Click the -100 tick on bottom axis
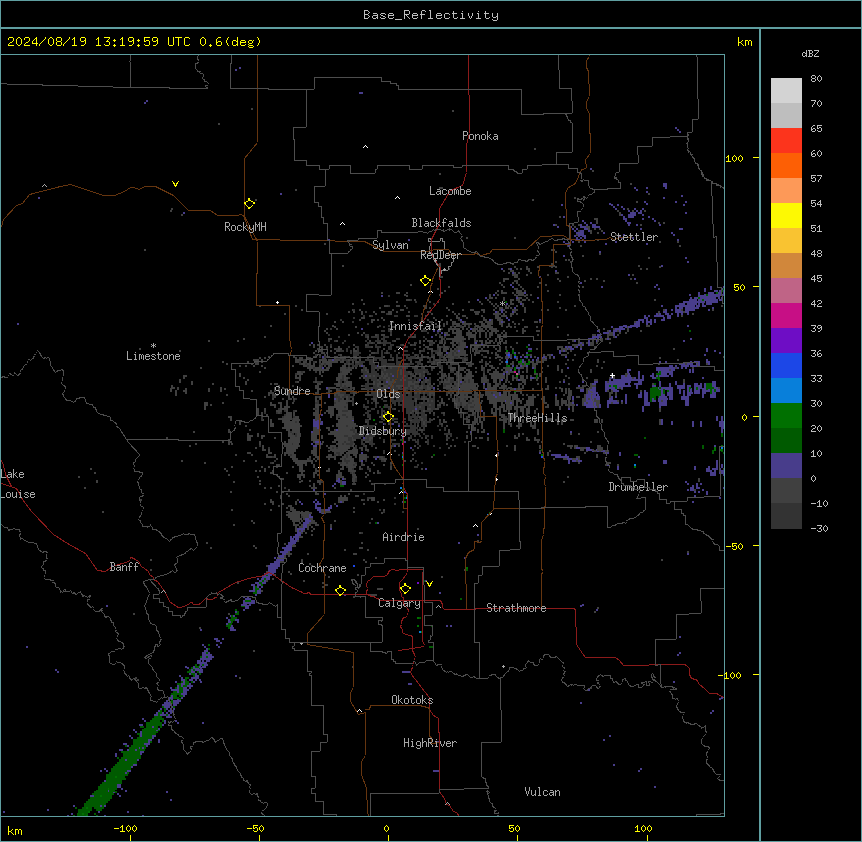 pos(125,828)
